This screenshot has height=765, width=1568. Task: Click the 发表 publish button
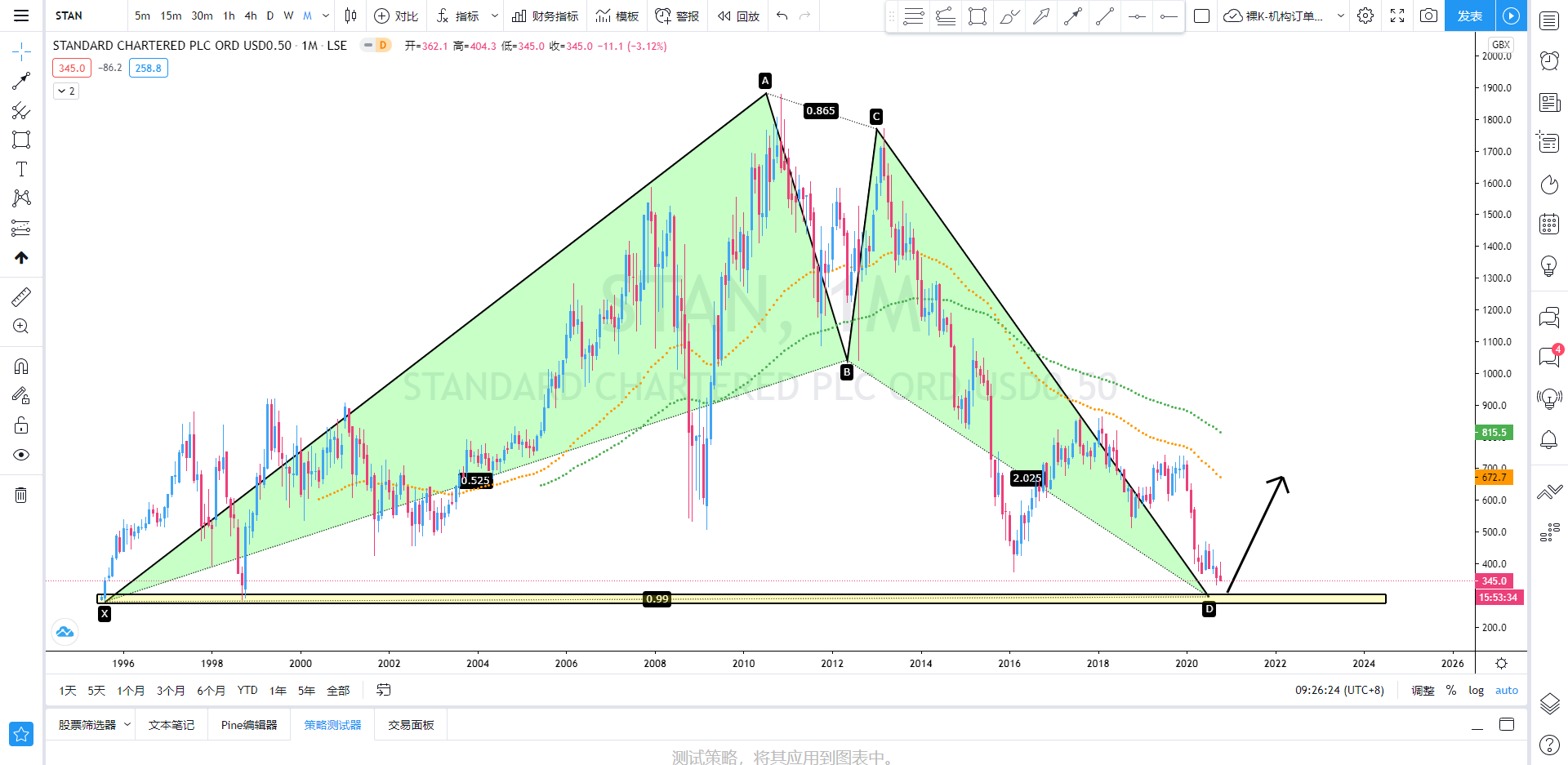(1470, 16)
